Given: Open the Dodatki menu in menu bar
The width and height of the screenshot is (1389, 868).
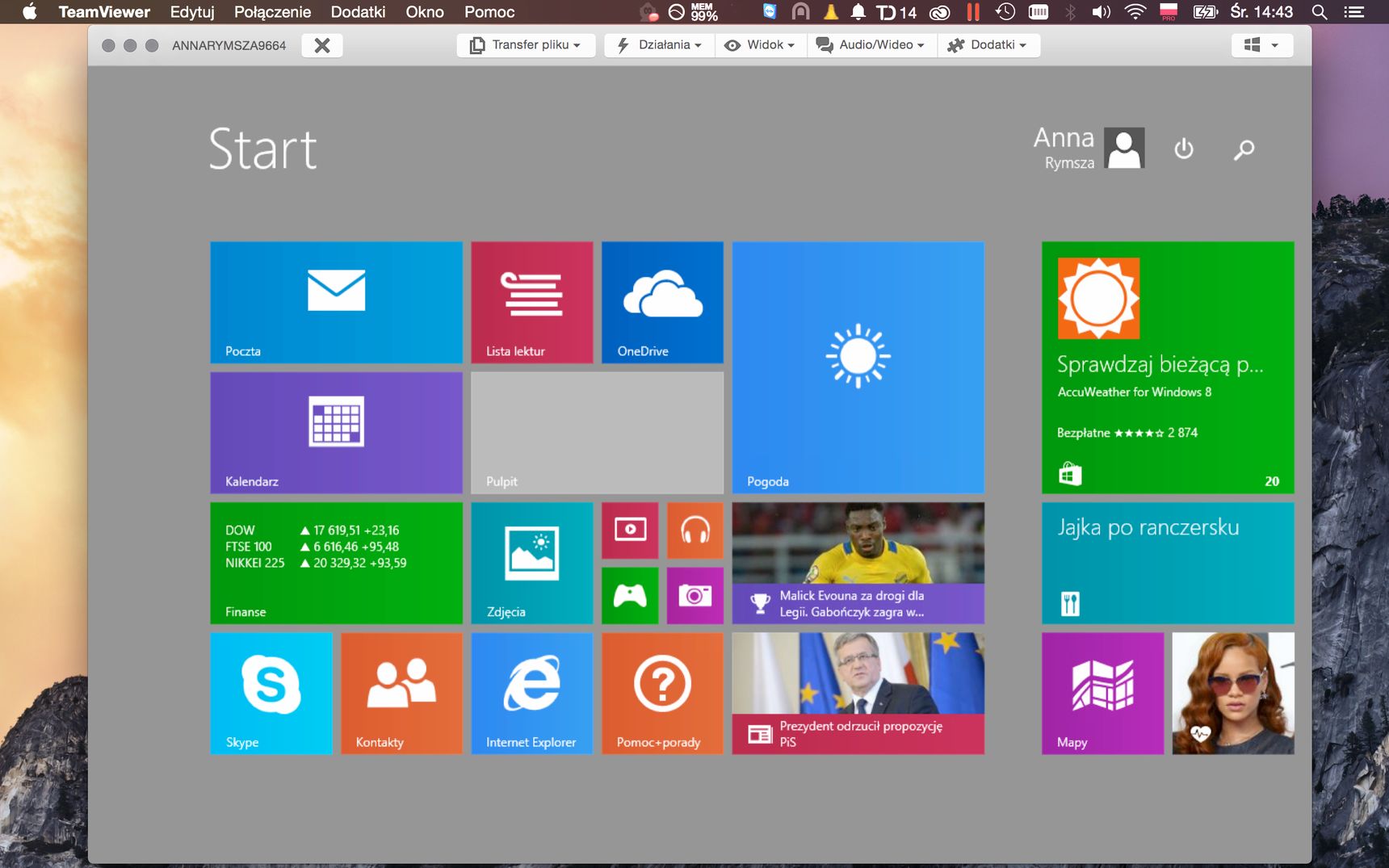Looking at the screenshot, I should tap(358, 12).
